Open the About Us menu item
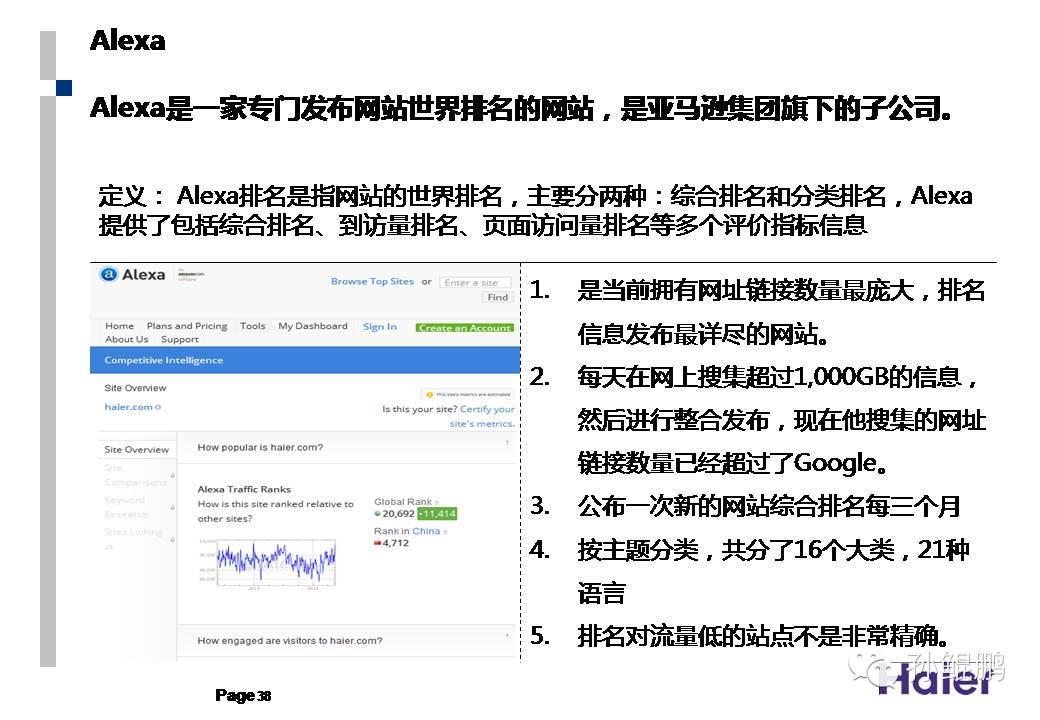The width and height of the screenshot is (1040, 720). click(127, 339)
